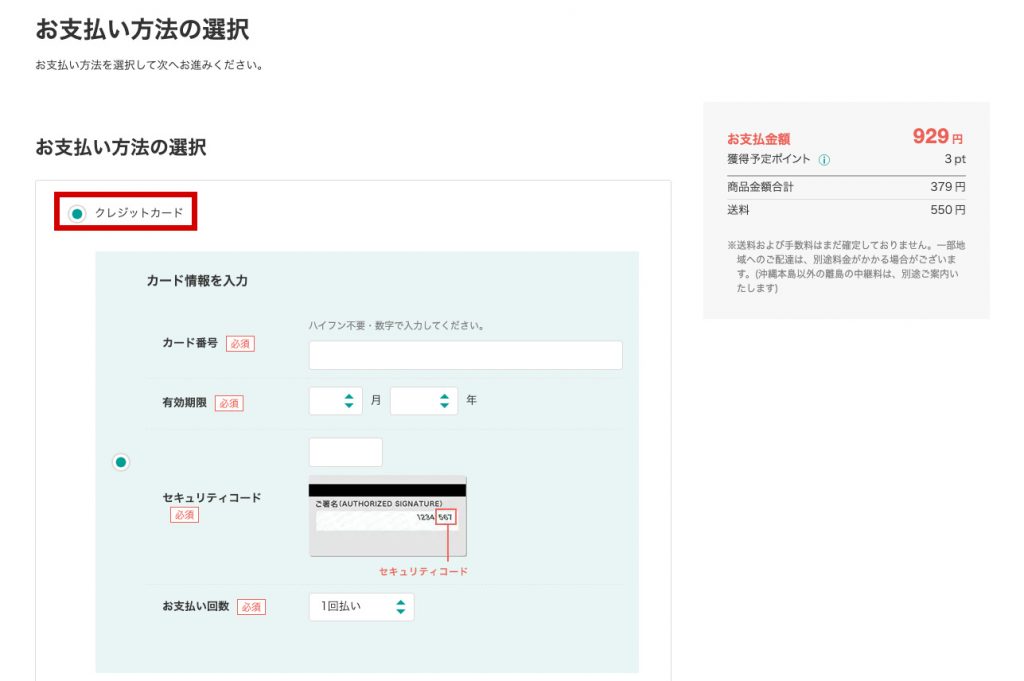
Task: Click the 必須 badge next to 有効期限
Action: (229, 403)
